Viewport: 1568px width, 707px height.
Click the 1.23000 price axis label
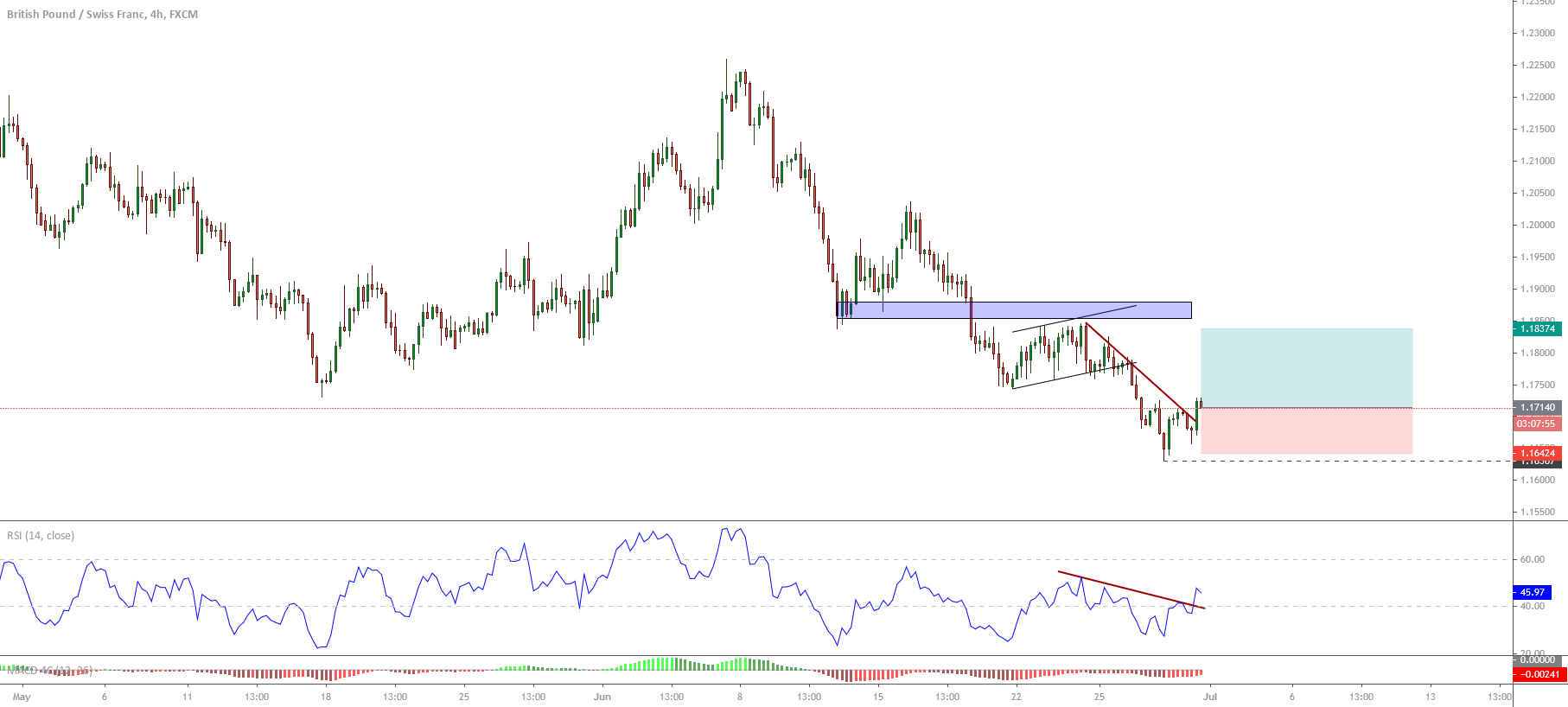point(1538,33)
